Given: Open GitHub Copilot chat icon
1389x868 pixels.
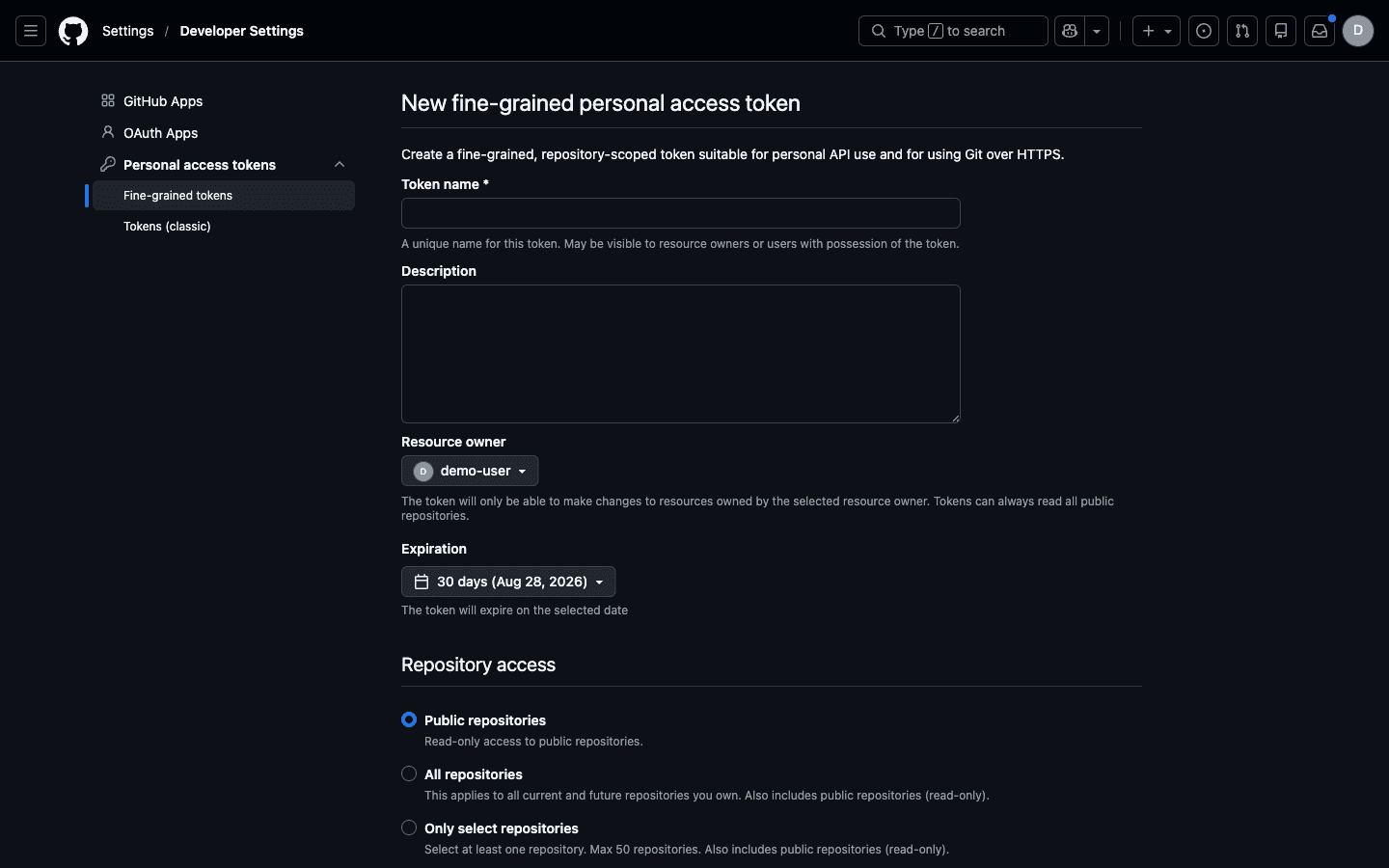Looking at the screenshot, I should [1069, 31].
